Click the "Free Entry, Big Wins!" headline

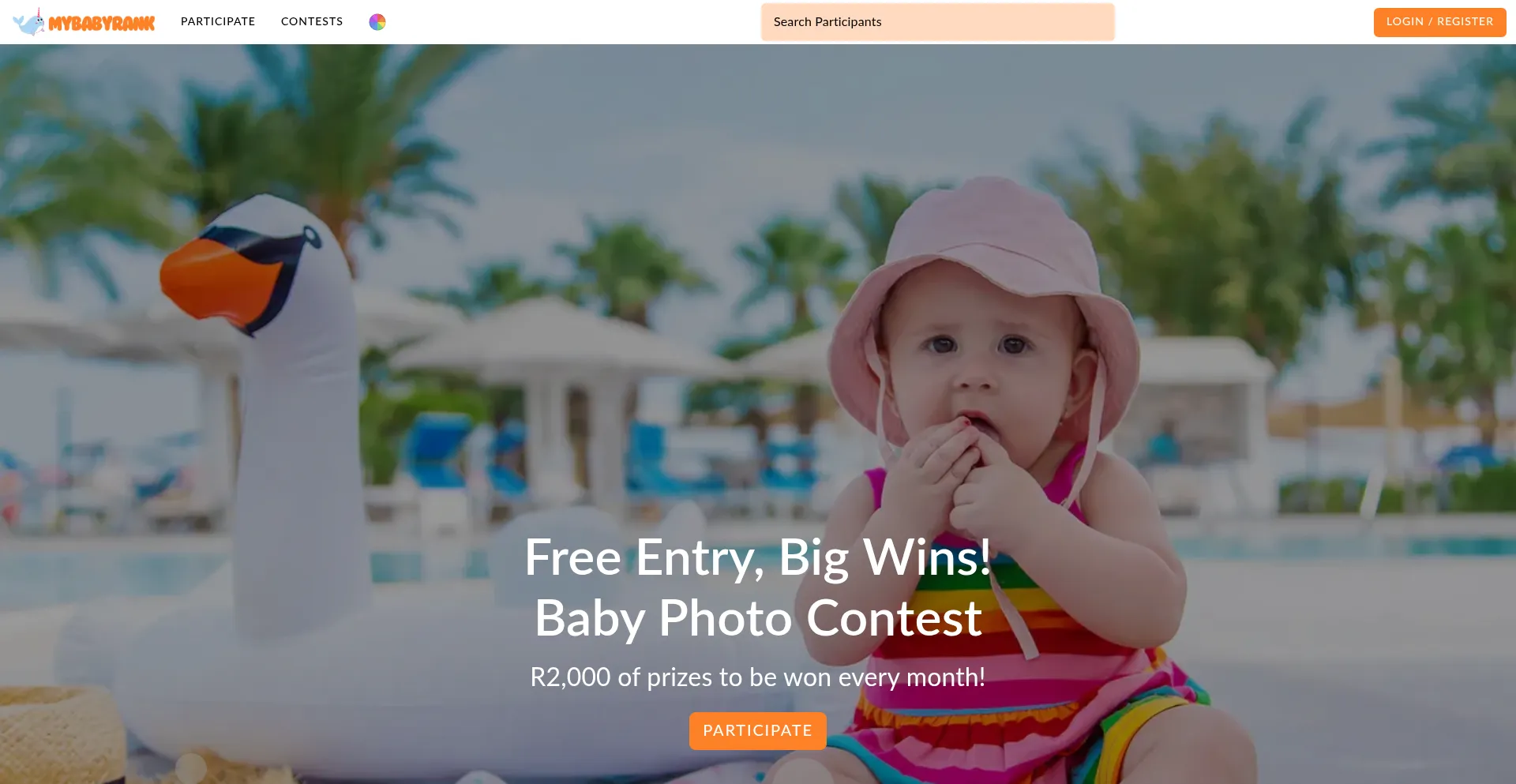pyautogui.click(x=757, y=557)
